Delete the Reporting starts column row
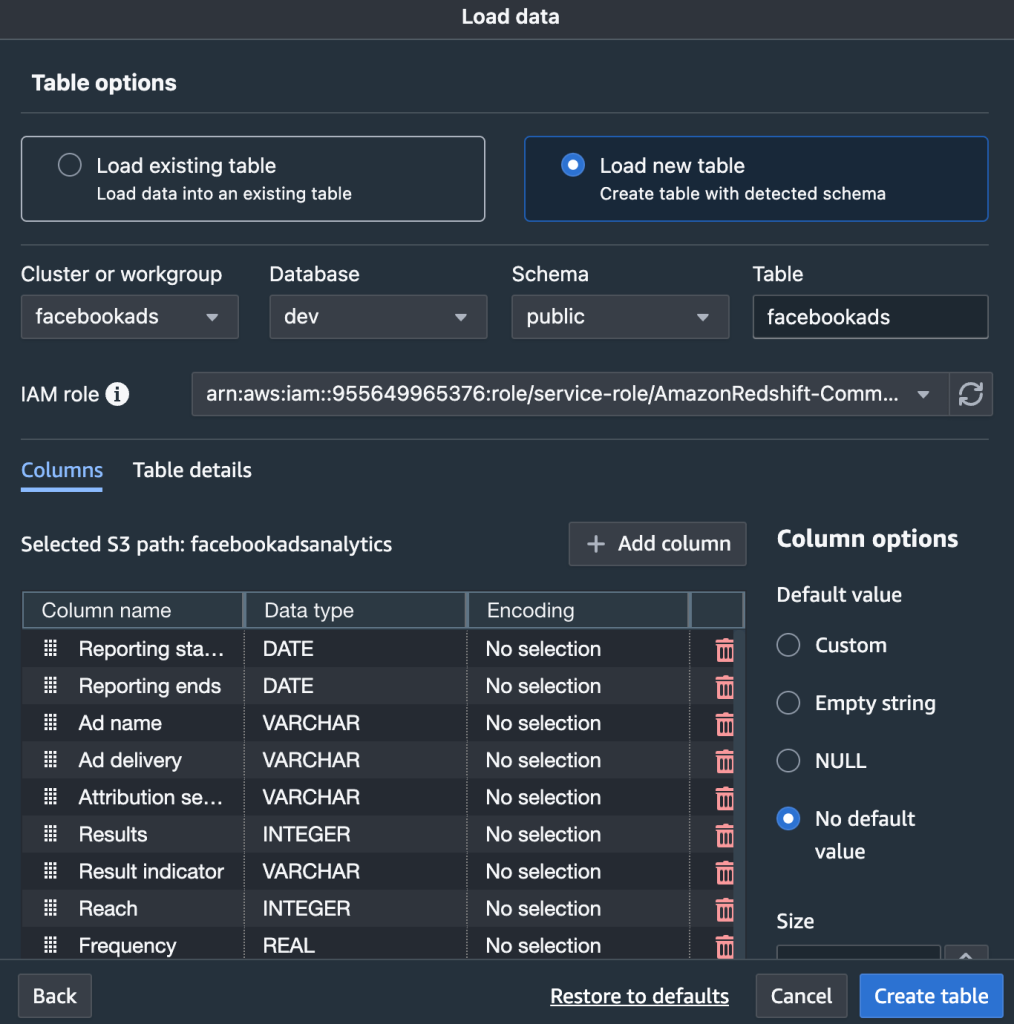 pyautogui.click(x=723, y=649)
